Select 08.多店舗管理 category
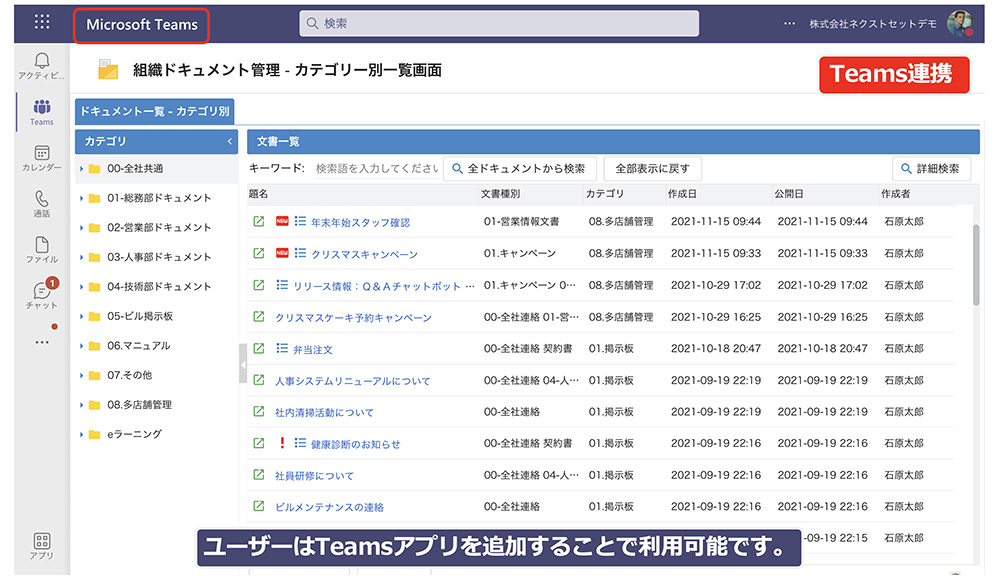The image size is (1000, 576). (x=139, y=405)
